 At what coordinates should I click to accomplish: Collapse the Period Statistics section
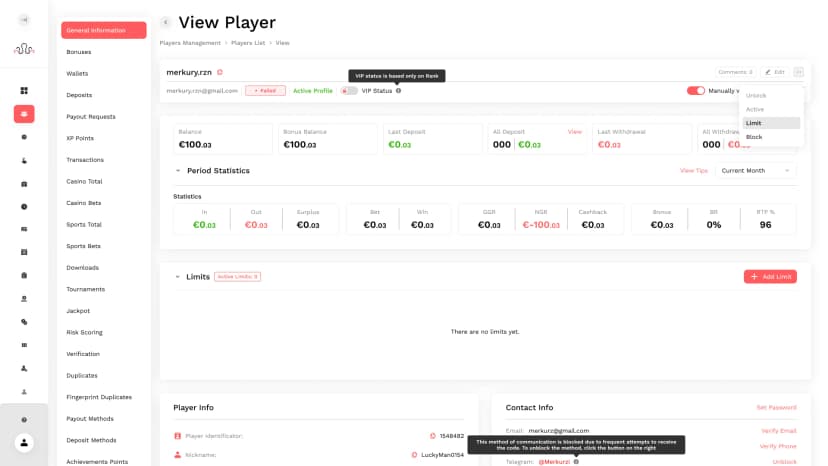tap(178, 171)
